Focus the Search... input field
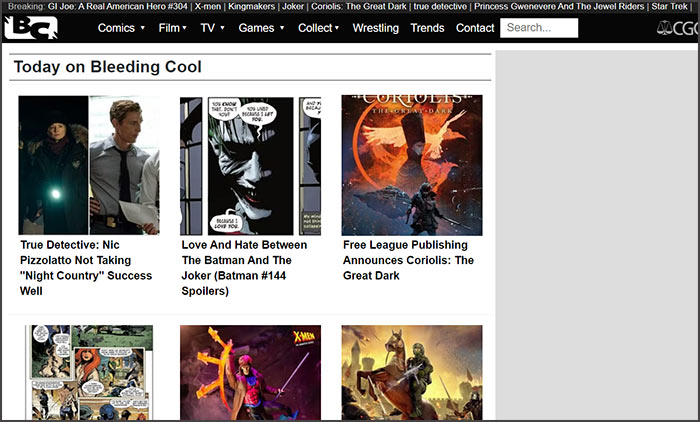This screenshot has width=700, height=422. 539,28
